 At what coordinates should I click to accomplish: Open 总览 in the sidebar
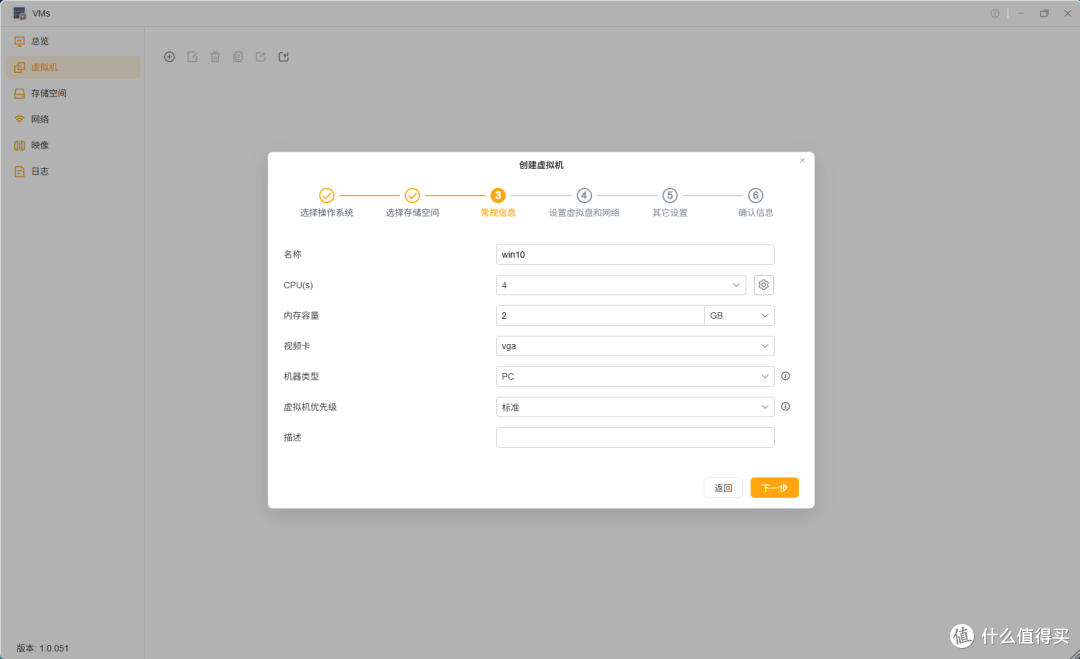(72, 41)
